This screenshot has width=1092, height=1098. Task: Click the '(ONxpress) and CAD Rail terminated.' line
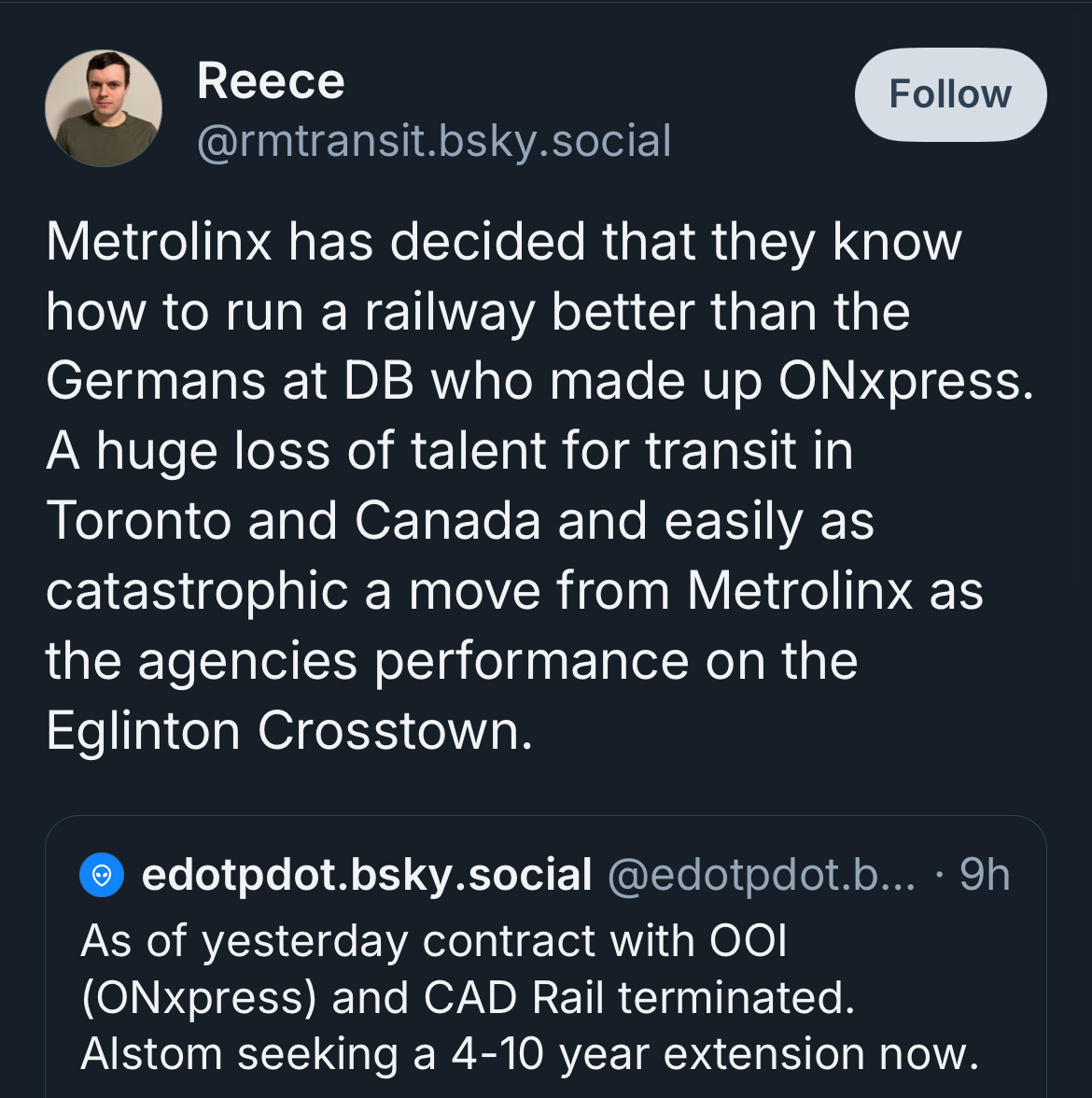tap(468, 997)
